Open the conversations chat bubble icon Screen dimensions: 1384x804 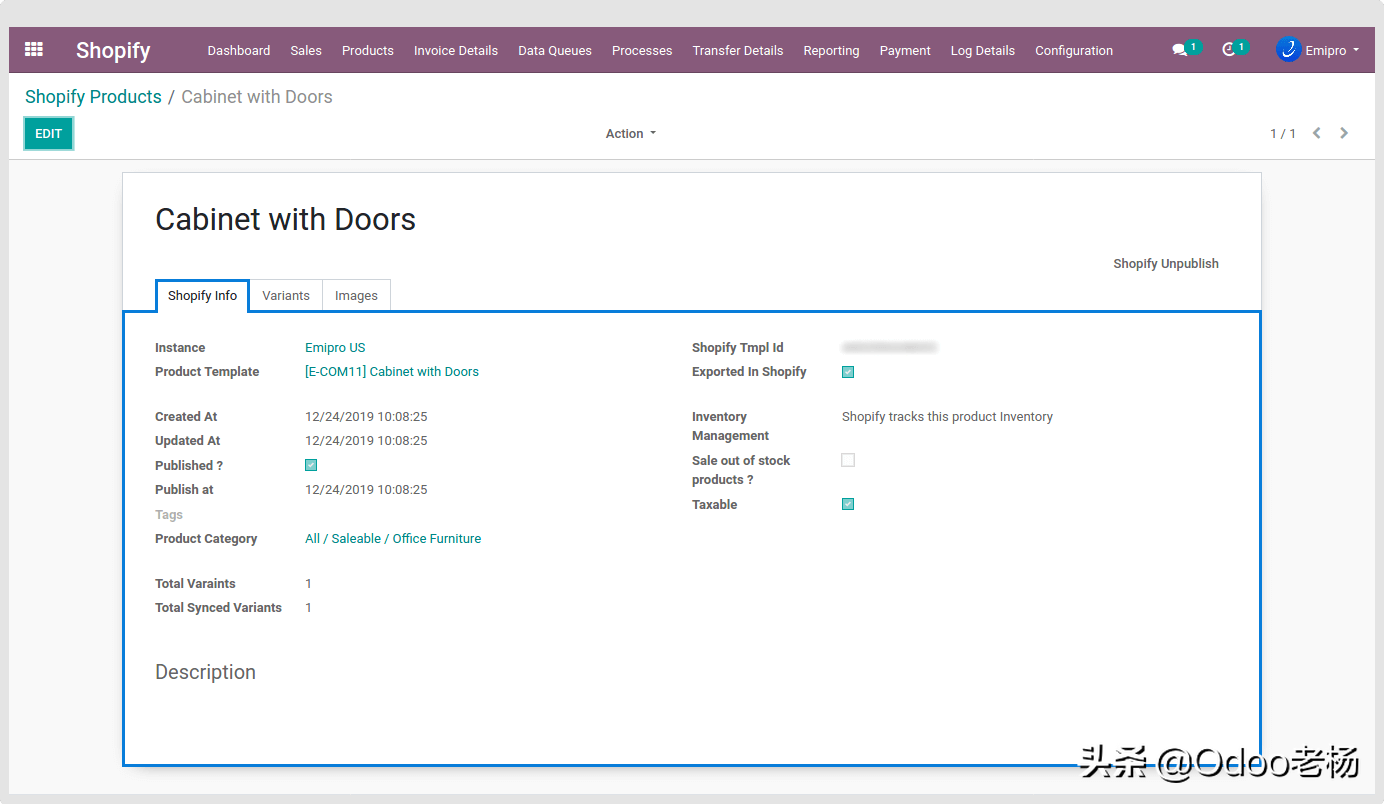pos(1180,50)
